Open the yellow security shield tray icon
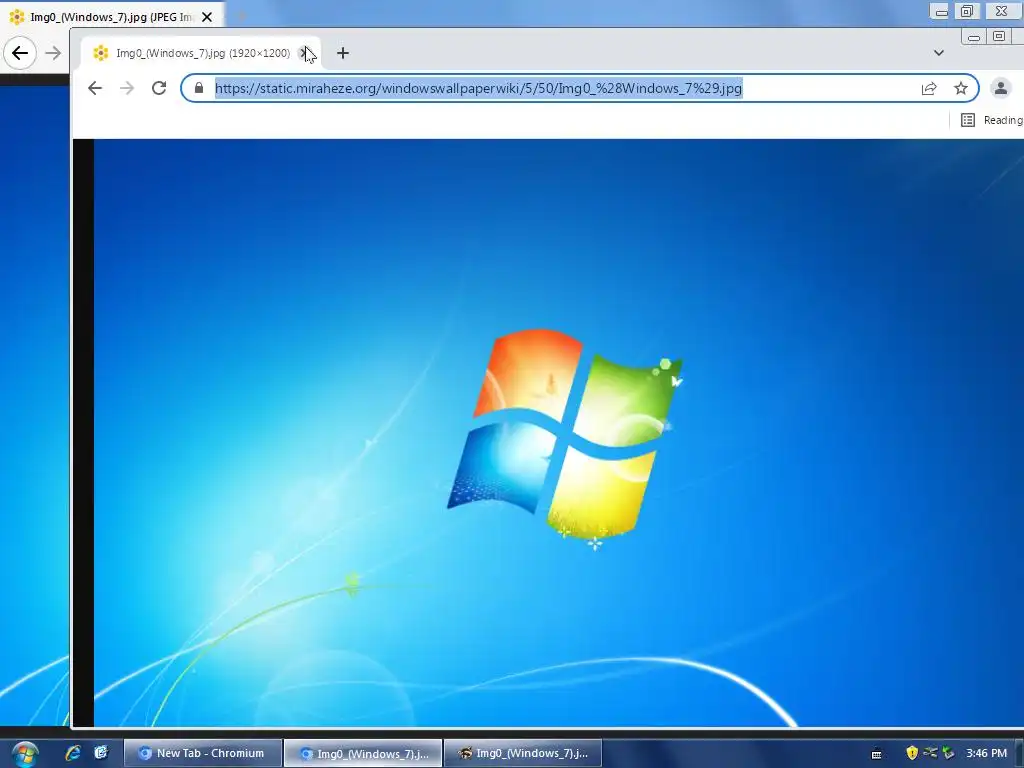Screen dimensions: 1024x768 coord(912,753)
